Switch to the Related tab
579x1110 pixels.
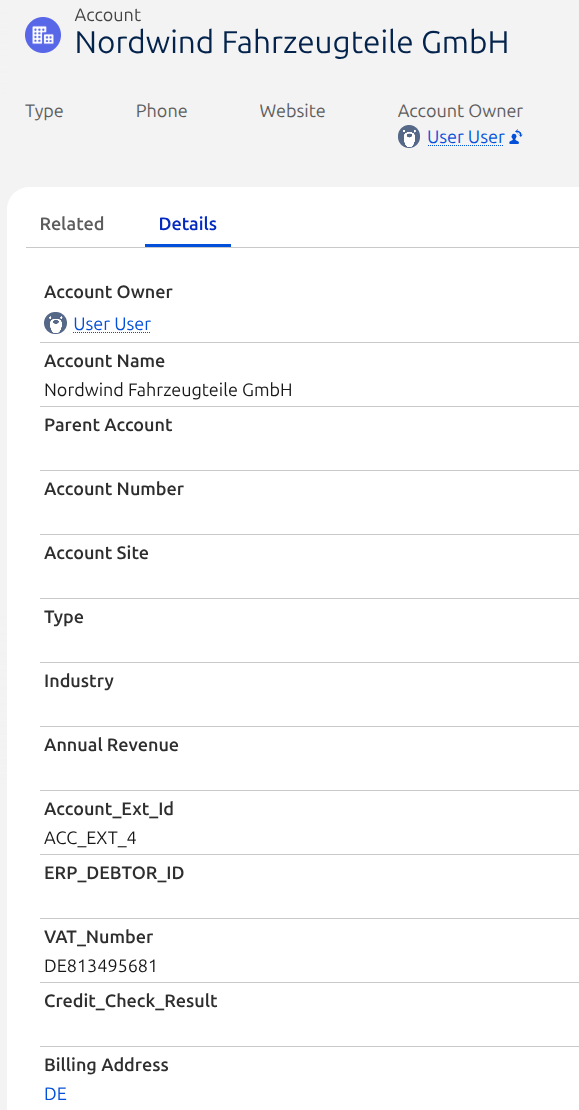tap(71, 224)
